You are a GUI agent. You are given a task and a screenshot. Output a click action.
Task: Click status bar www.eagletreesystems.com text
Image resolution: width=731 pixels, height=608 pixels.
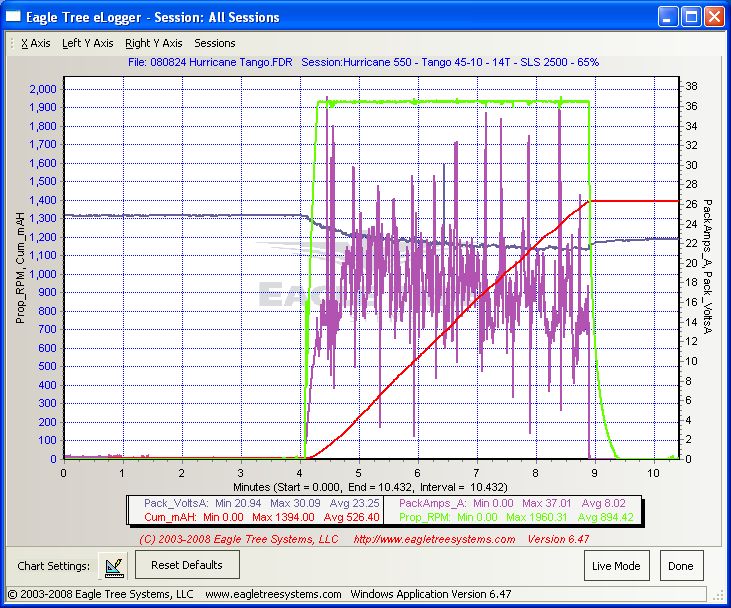click(273, 594)
